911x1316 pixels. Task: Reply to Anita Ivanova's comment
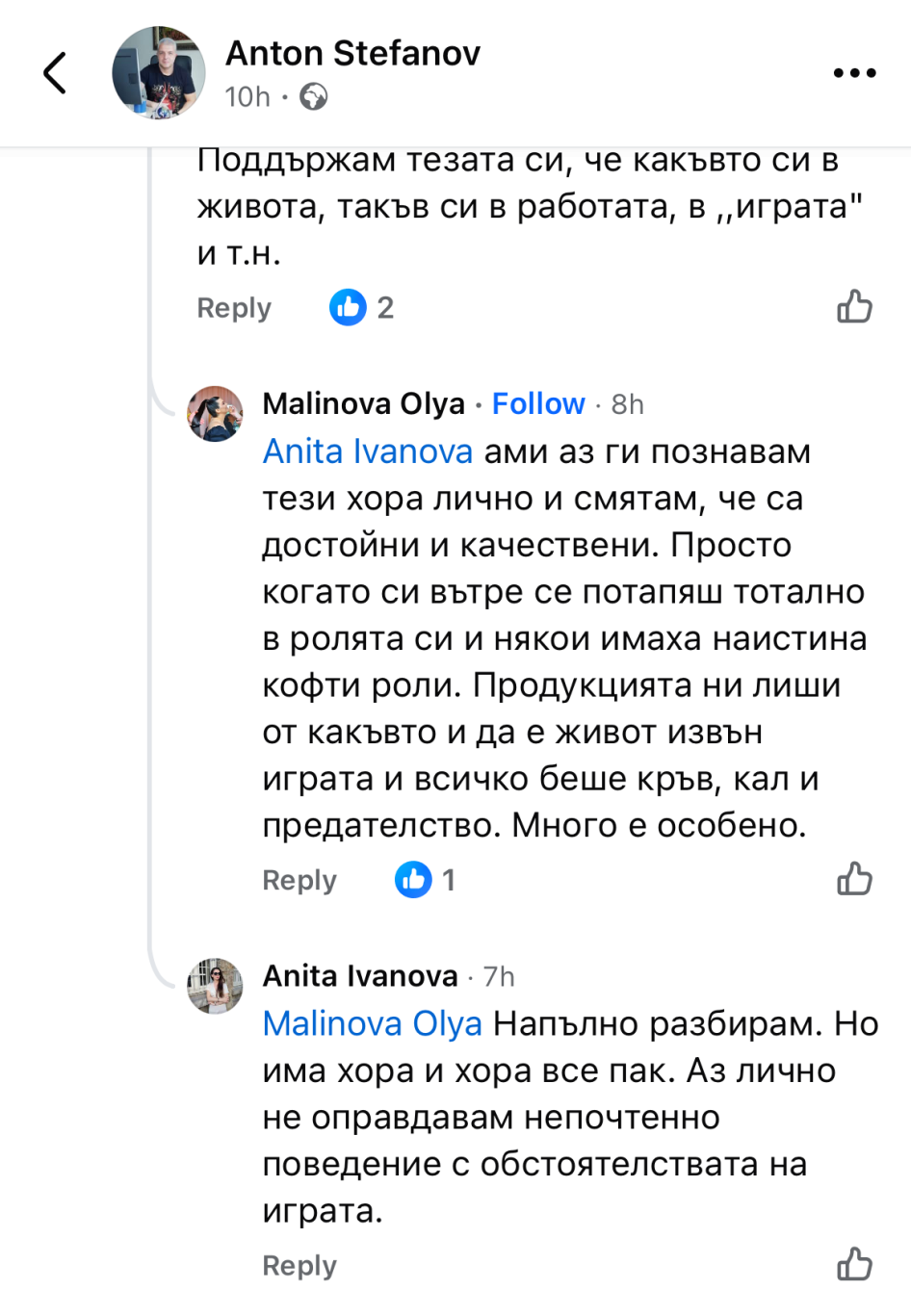click(x=299, y=1265)
